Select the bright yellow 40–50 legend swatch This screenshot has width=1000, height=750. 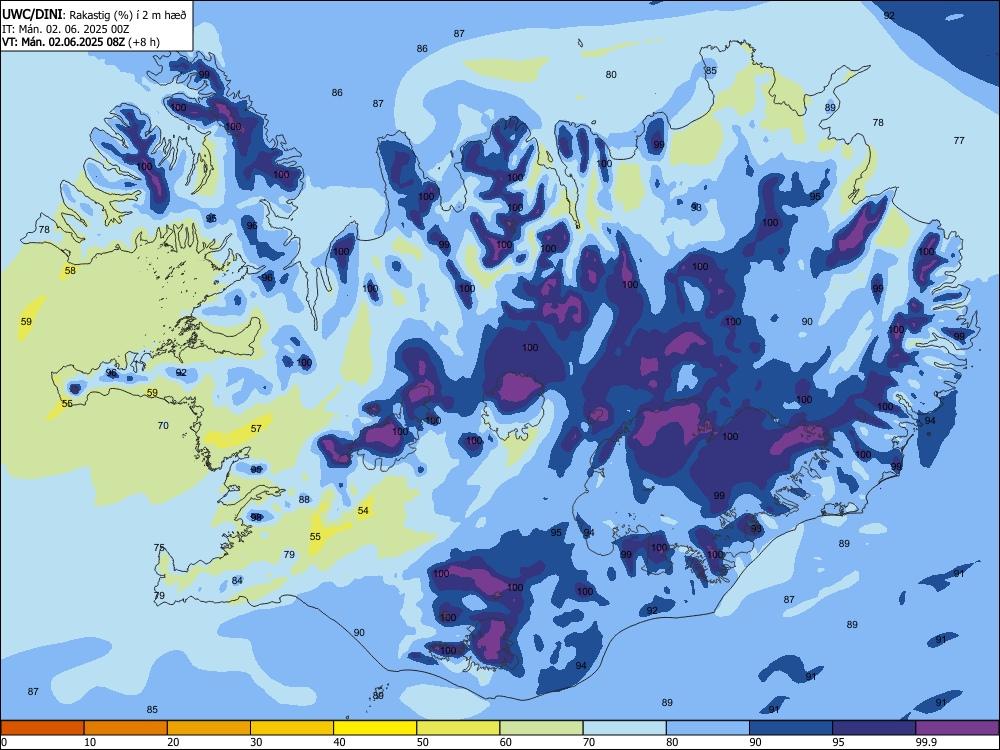point(375,728)
